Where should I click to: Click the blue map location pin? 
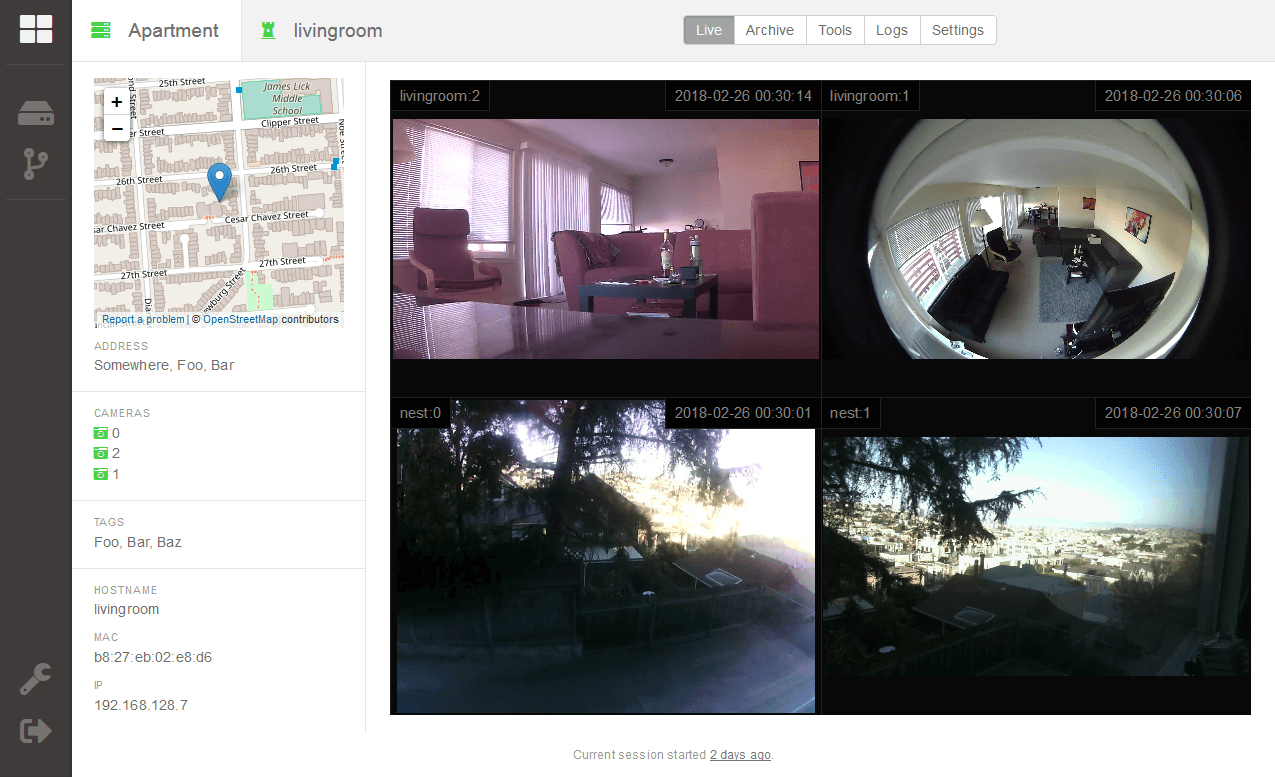pos(219,182)
